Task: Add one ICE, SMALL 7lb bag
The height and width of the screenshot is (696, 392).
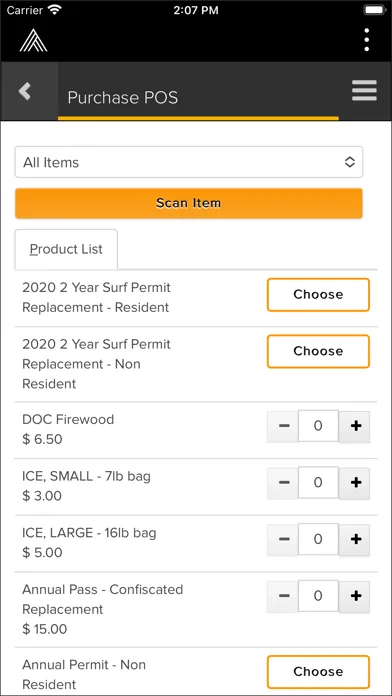Action: click(355, 482)
